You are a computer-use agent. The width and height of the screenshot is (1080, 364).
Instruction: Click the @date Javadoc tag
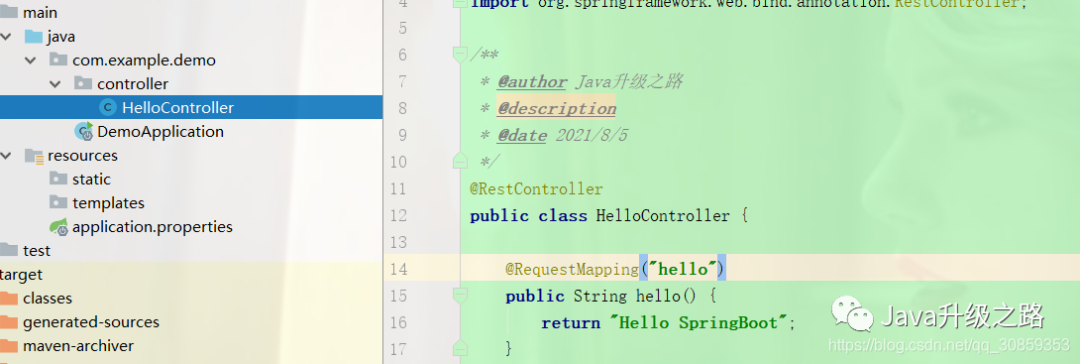click(x=521, y=135)
